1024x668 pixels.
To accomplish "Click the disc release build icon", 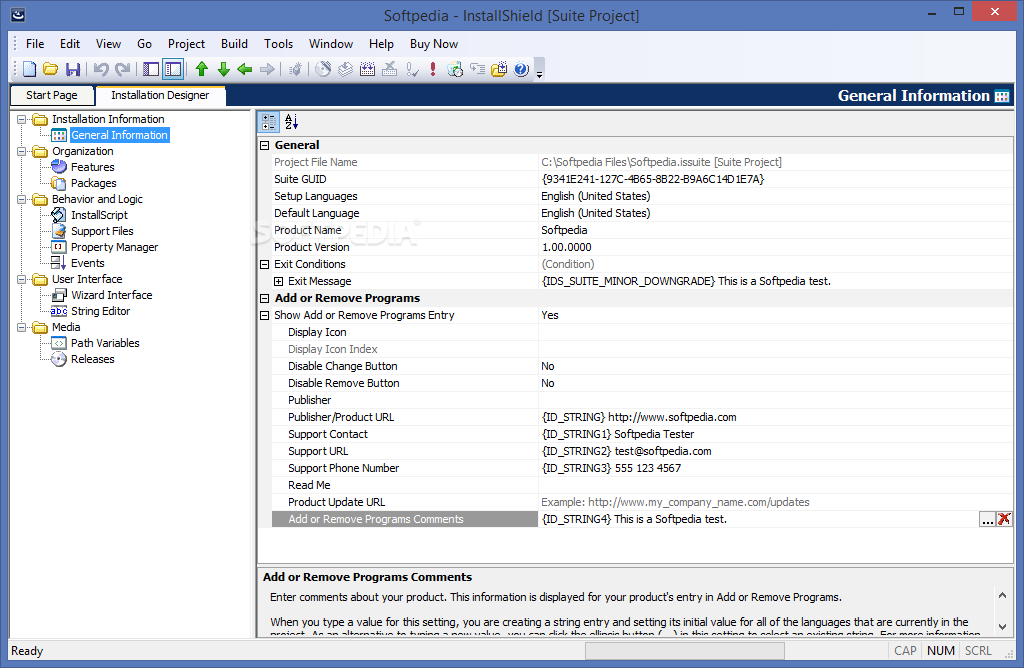I will coord(323,69).
